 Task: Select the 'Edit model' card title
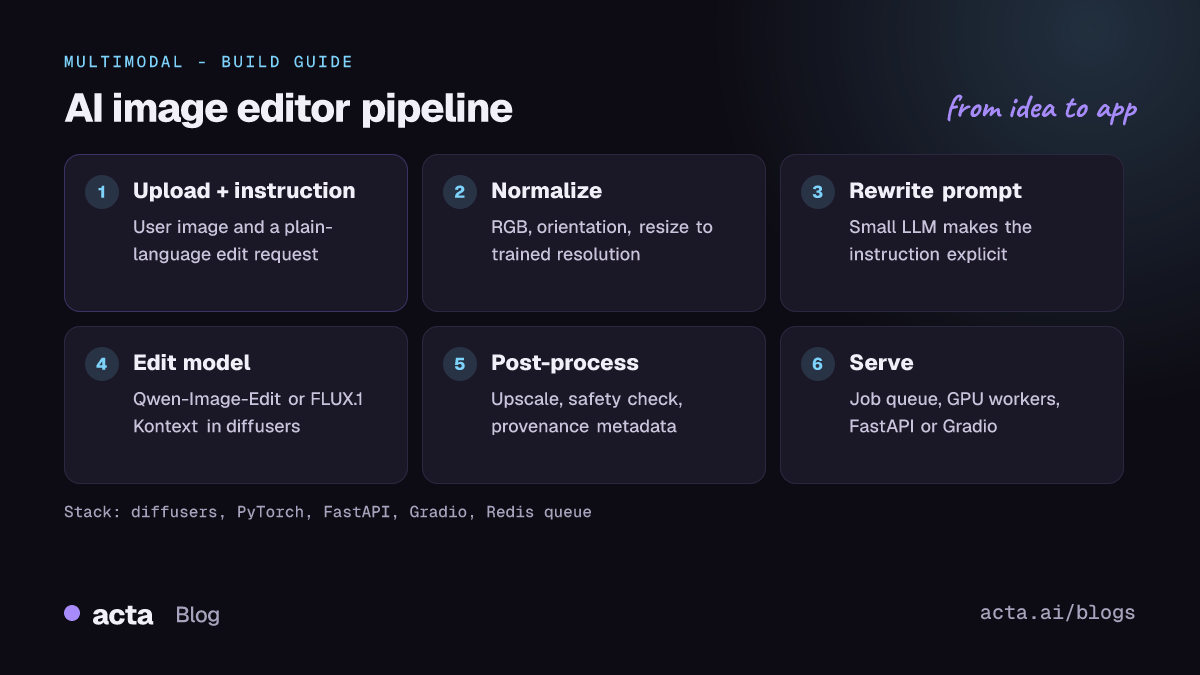click(191, 363)
